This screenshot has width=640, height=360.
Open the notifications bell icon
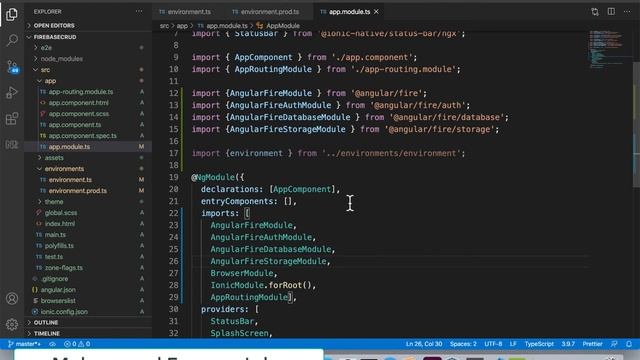629,344
